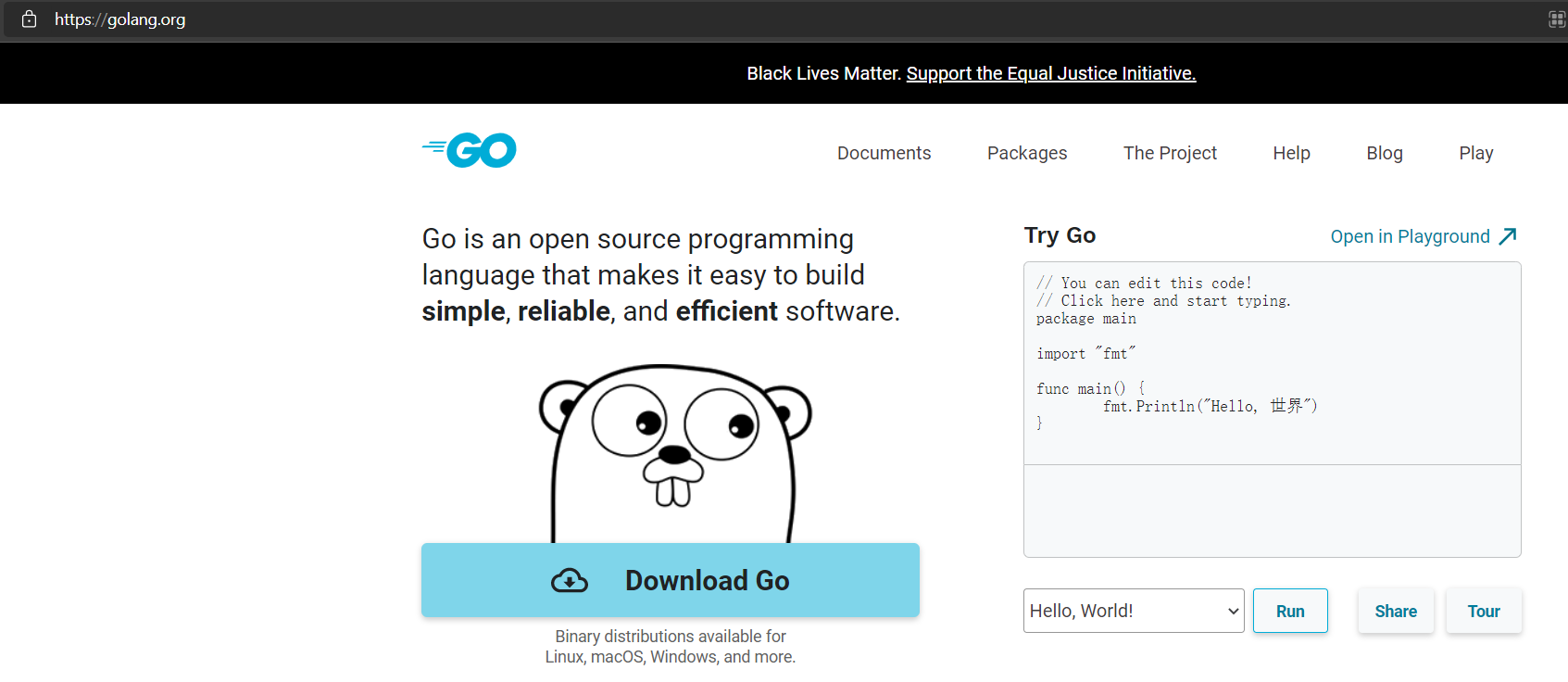
Task: Click the 'Click here and start typing.' comment
Action: 1164,301
